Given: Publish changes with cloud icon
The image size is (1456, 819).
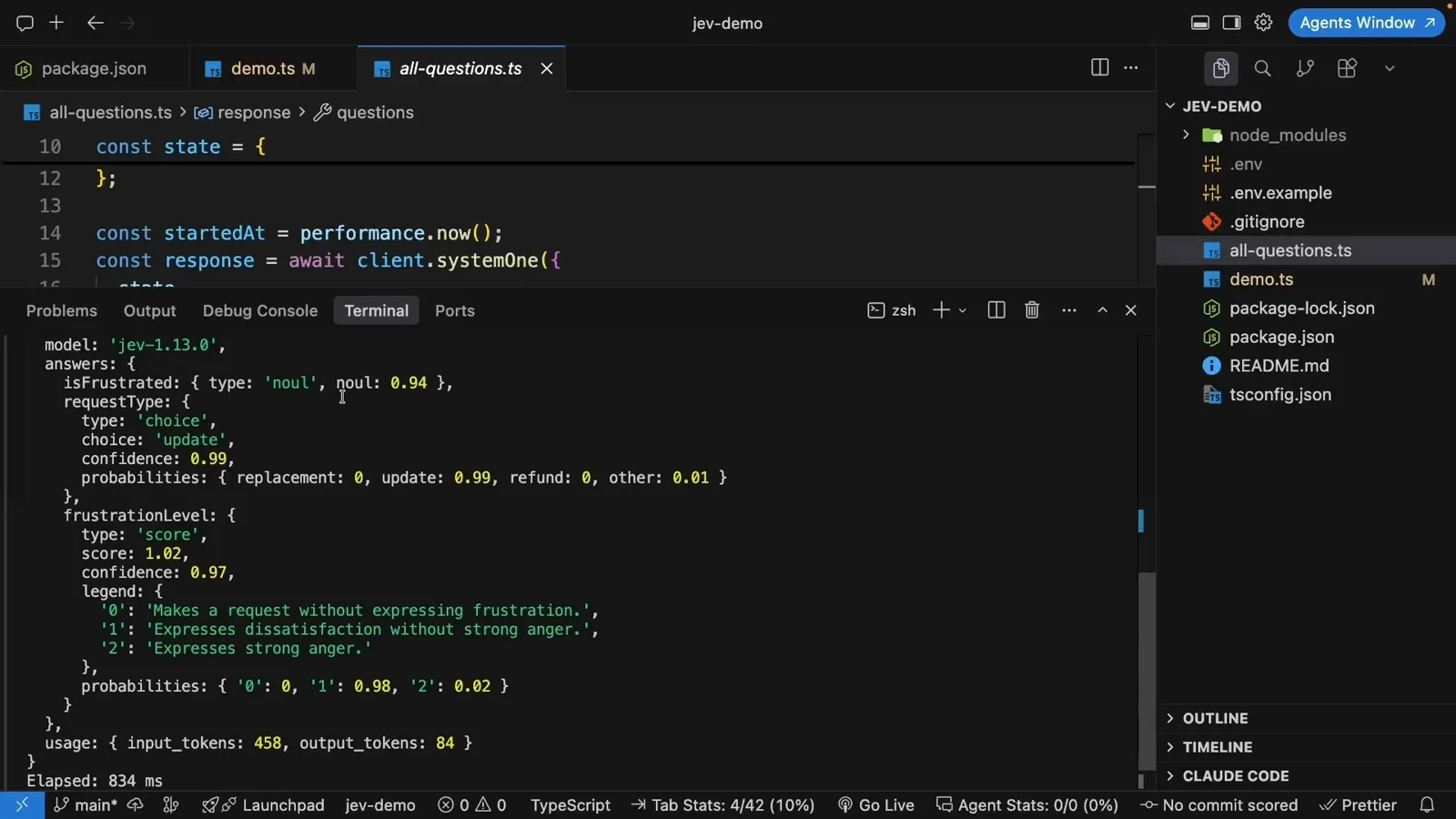Looking at the screenshot, I should coord(136,805).
